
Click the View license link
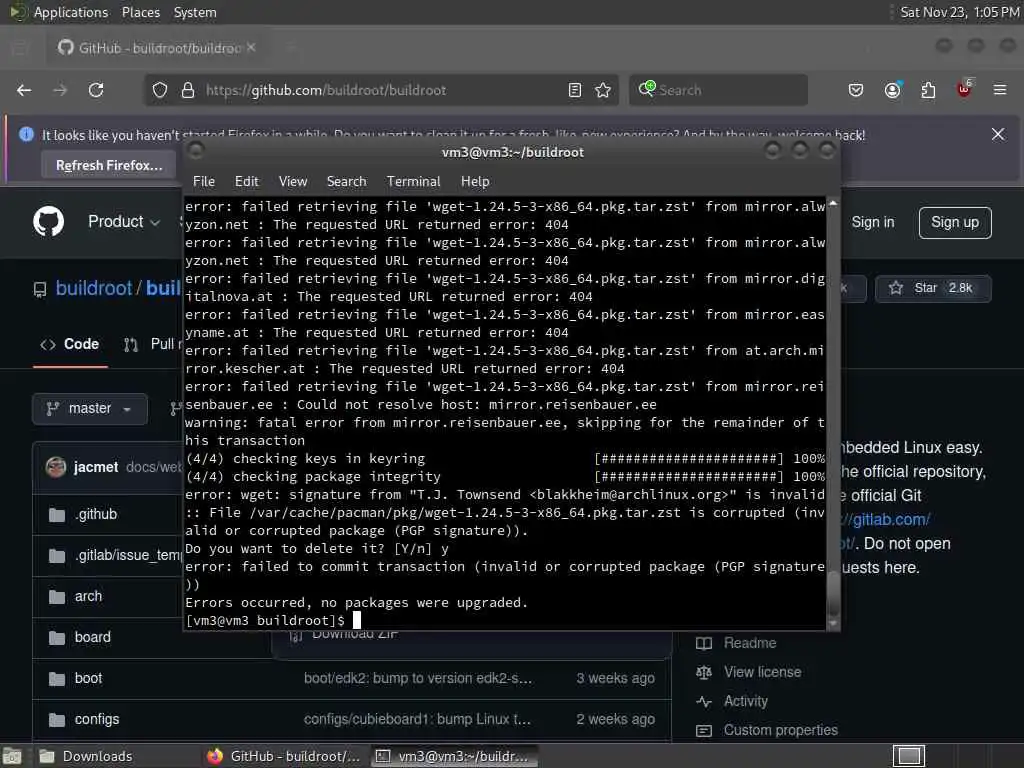pos(762,672)
